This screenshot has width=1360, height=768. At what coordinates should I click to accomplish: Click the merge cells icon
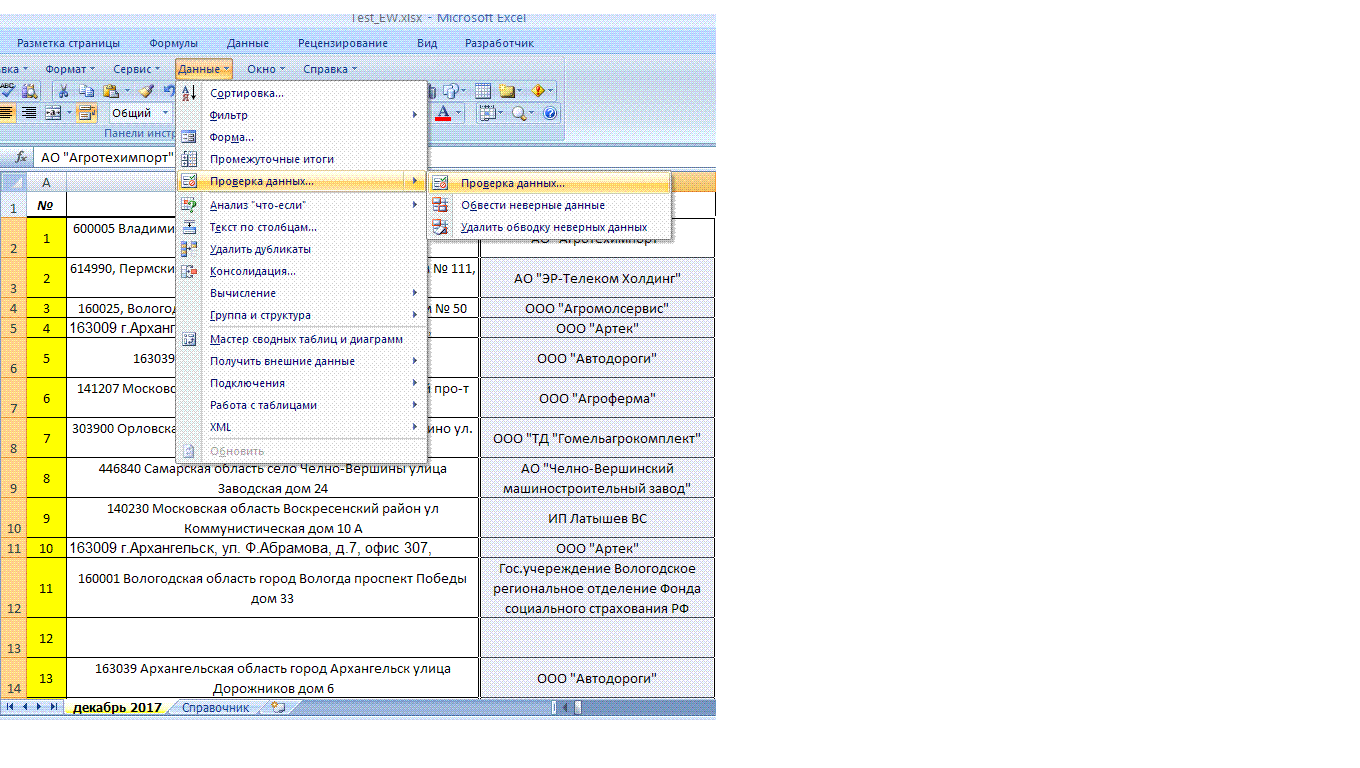click(x=53, y=113)
